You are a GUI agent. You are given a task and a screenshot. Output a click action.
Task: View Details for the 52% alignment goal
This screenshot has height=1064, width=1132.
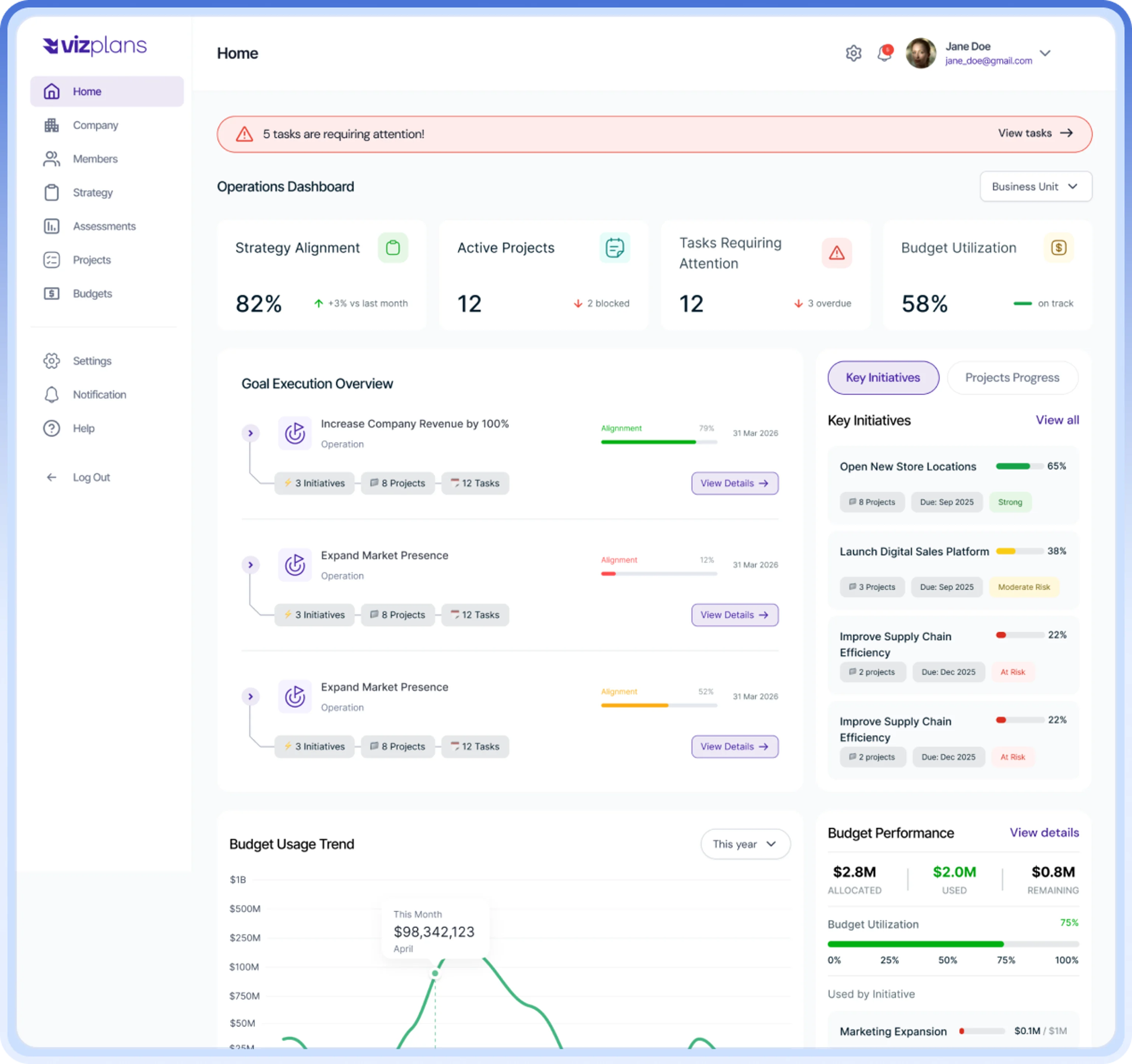pyautogui.click(x=734, y=746)
